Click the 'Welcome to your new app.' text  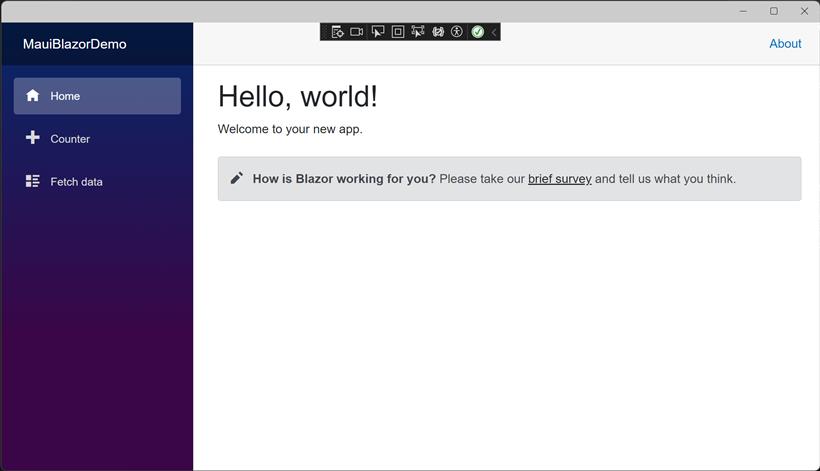coord(290,129)
